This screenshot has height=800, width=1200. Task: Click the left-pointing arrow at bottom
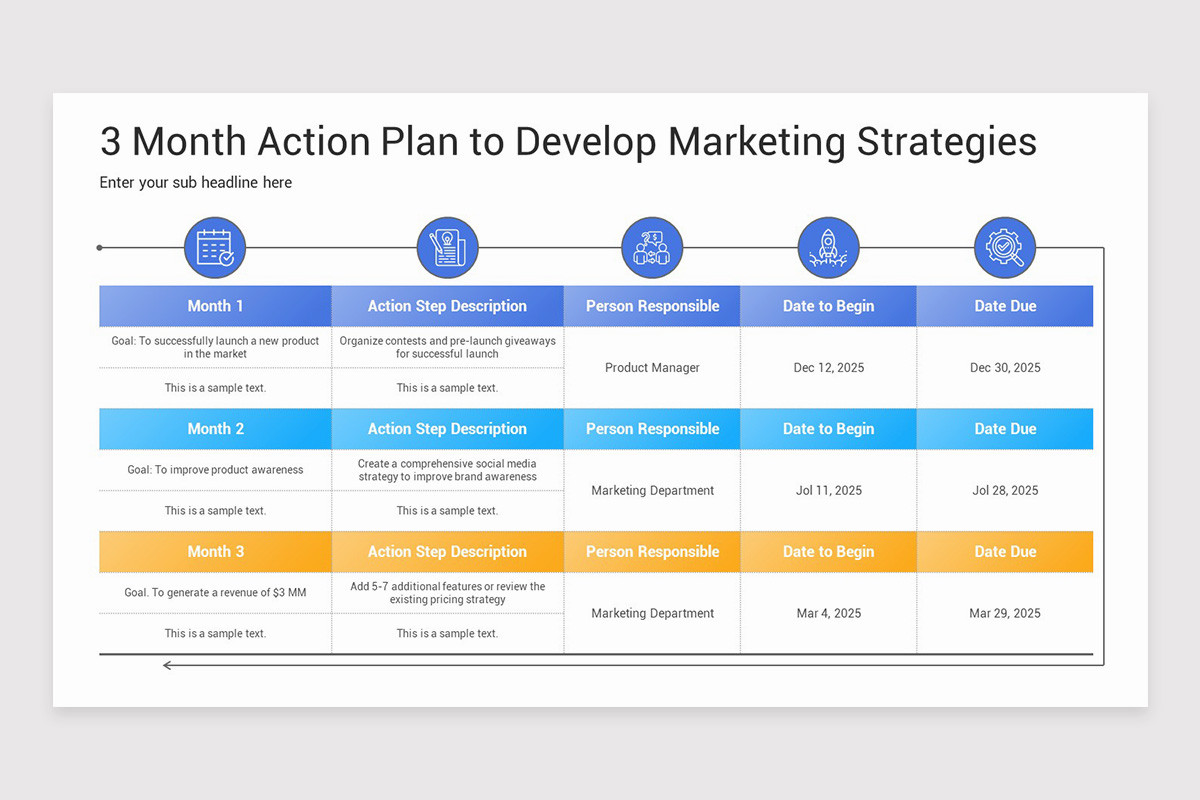[x=169, y=665]
